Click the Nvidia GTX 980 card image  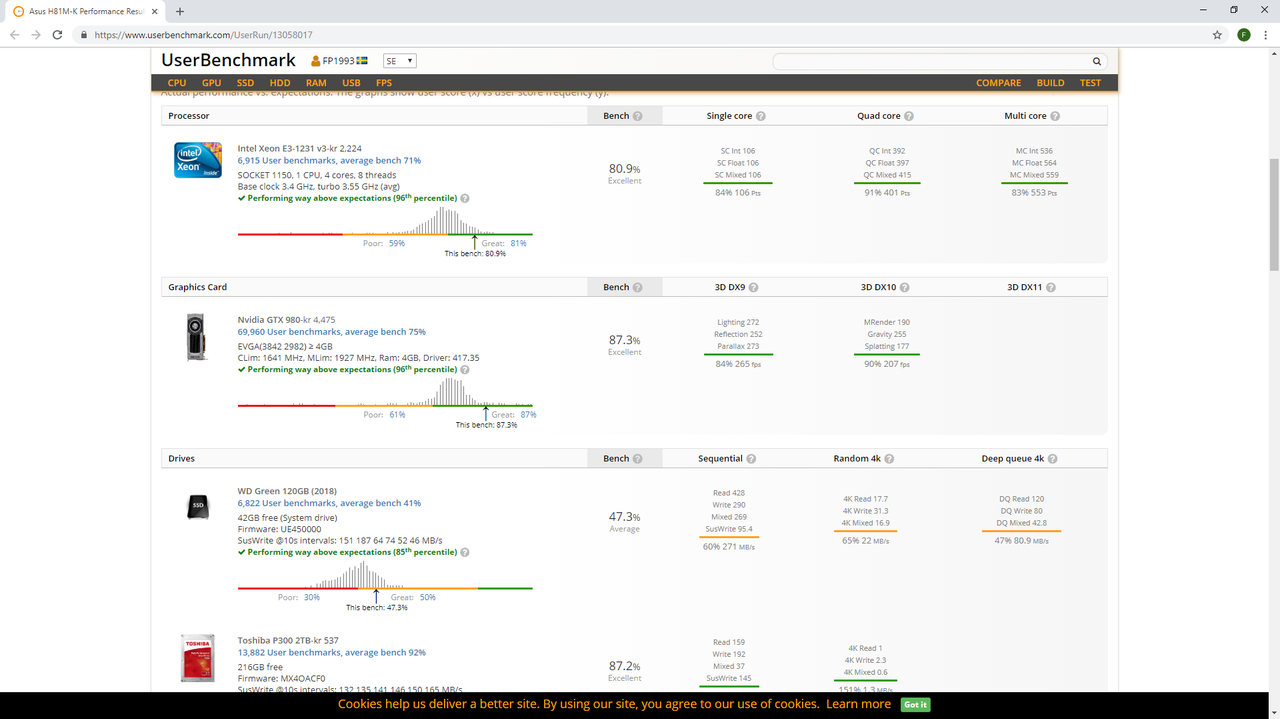click(198, 337)
